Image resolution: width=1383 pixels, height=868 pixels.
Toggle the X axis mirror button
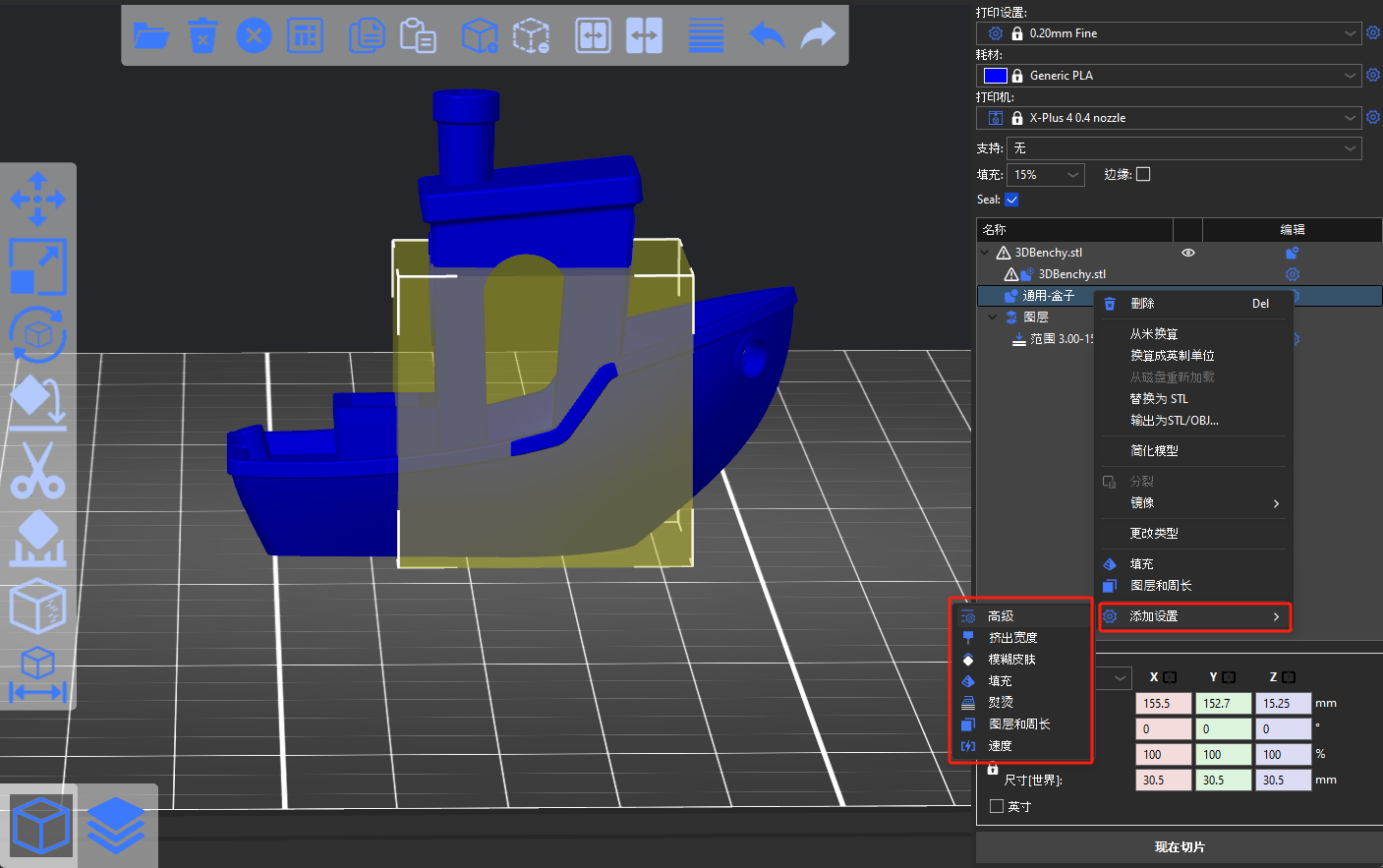(x=1170, y=677)
